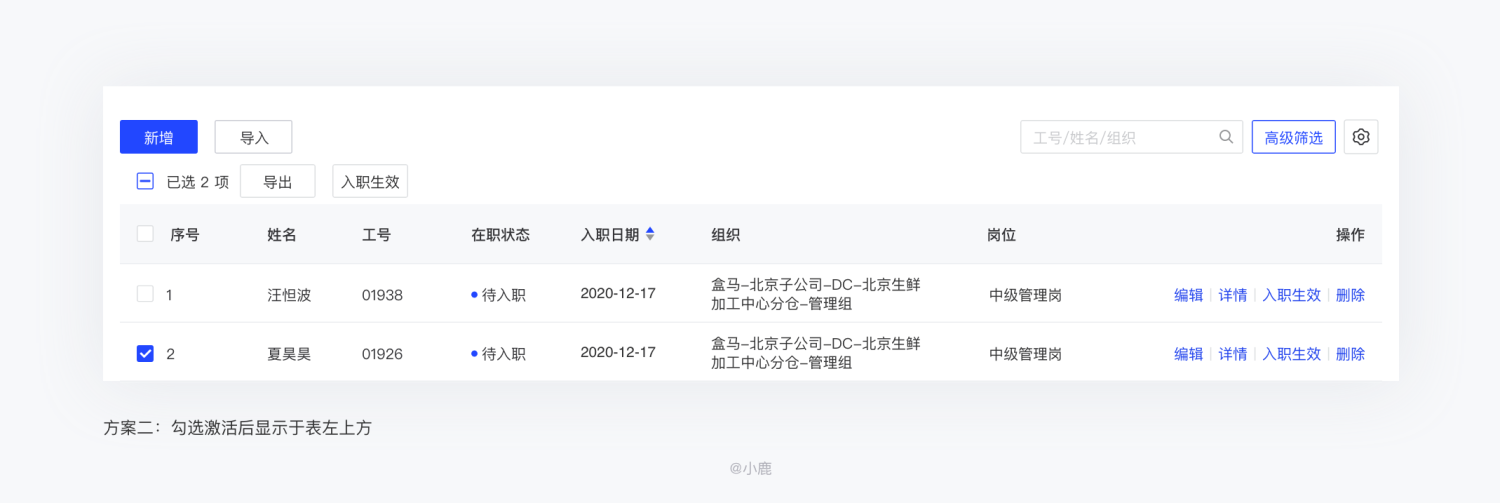Viewport: 1500px width, 503px height.
Task: Click 删除 link in row 1
Action: [x=1350, y=295]
